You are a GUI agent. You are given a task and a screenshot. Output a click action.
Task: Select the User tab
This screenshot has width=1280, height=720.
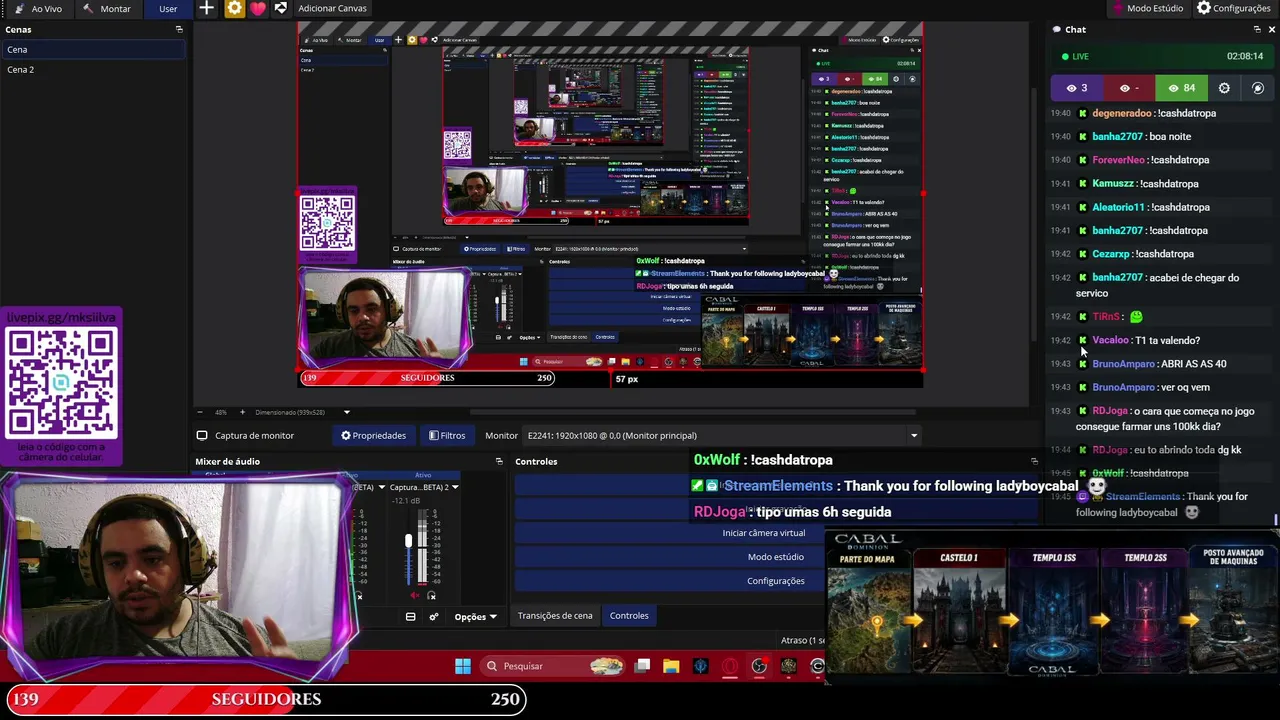point(168,9)
